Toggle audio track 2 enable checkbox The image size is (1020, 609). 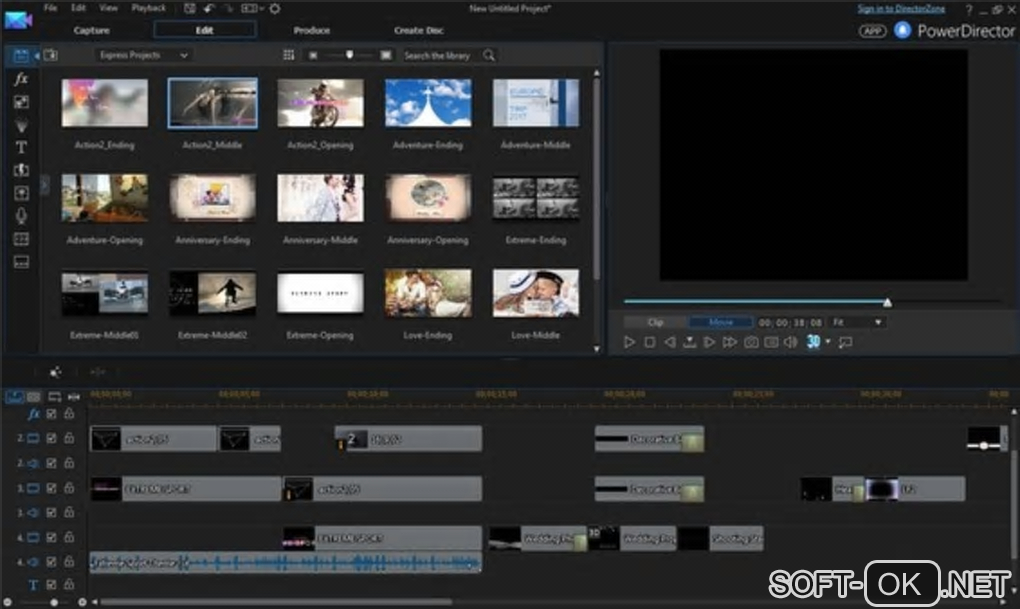click(x=51, y=463)
